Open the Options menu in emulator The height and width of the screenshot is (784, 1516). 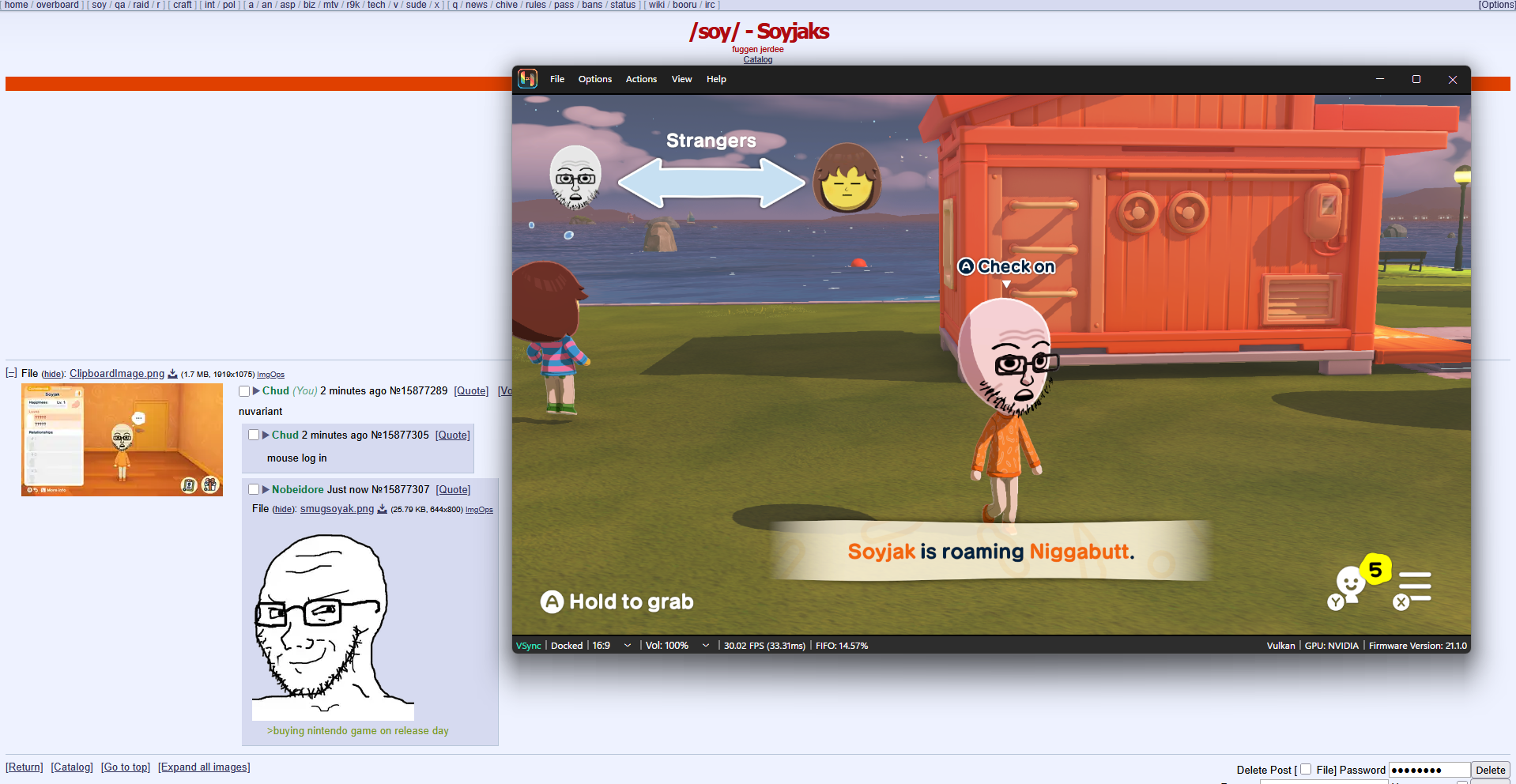(x=594, y=79)
